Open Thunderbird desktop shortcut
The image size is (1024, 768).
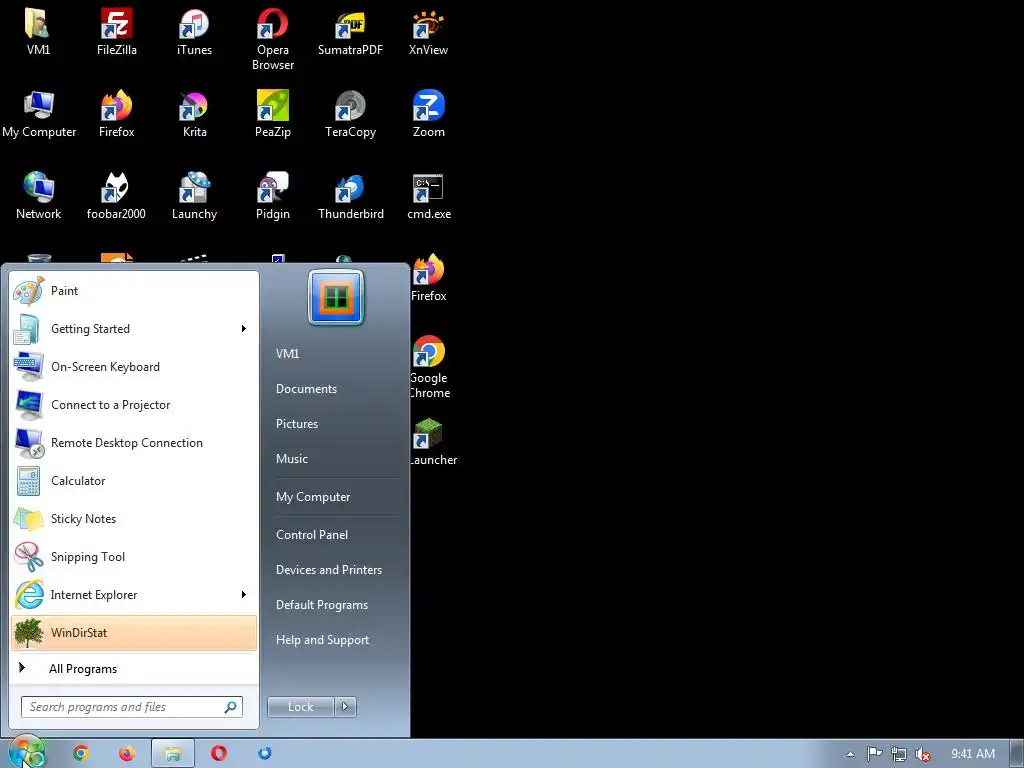(350, 196)
